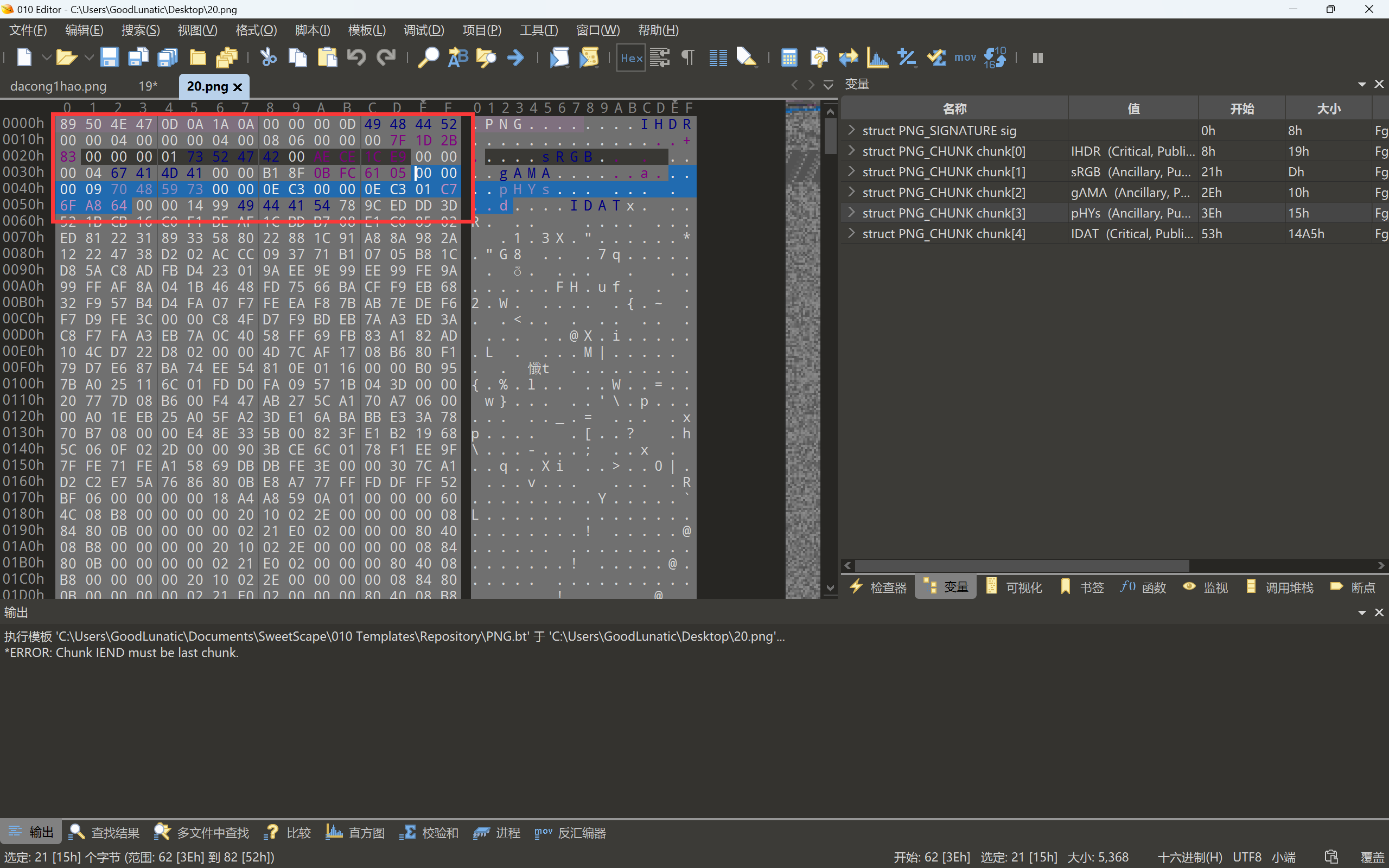Screen dimensions: 1389x868
Task: Open the Calculator tool
Action: pyautogui.click(x=790, y=58)
